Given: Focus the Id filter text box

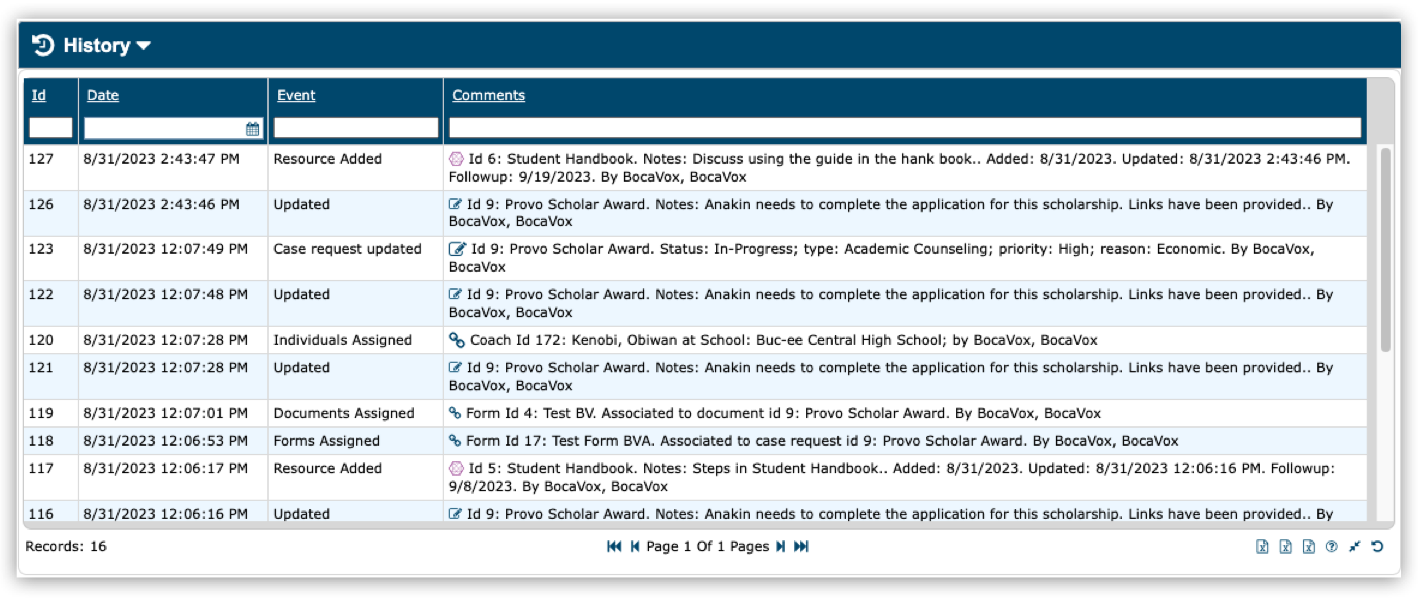Looking at the screenshot, I should coord(50,128).
